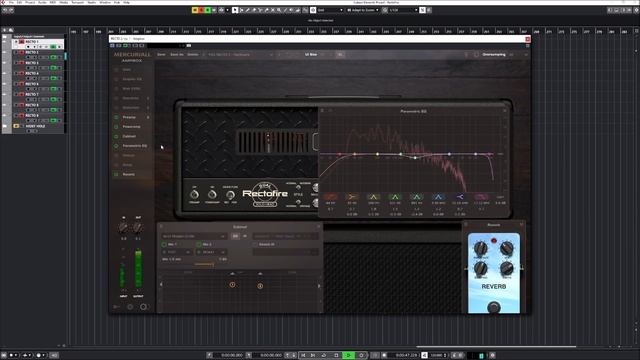Toggle the transport Cycle loop button
The height and width of the screenshot is (360, 640).
[x=324, y=355]
